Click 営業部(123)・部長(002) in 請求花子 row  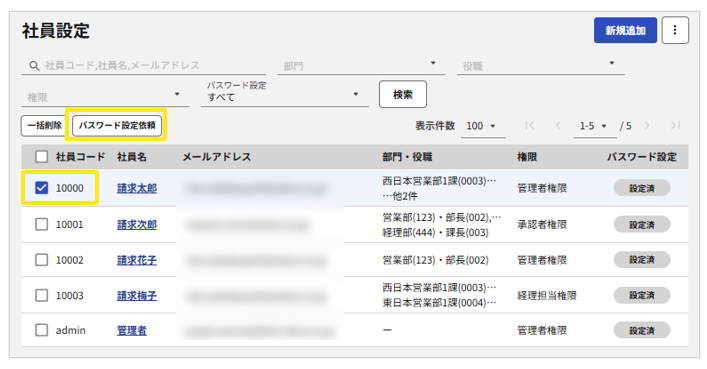(436, 260)
